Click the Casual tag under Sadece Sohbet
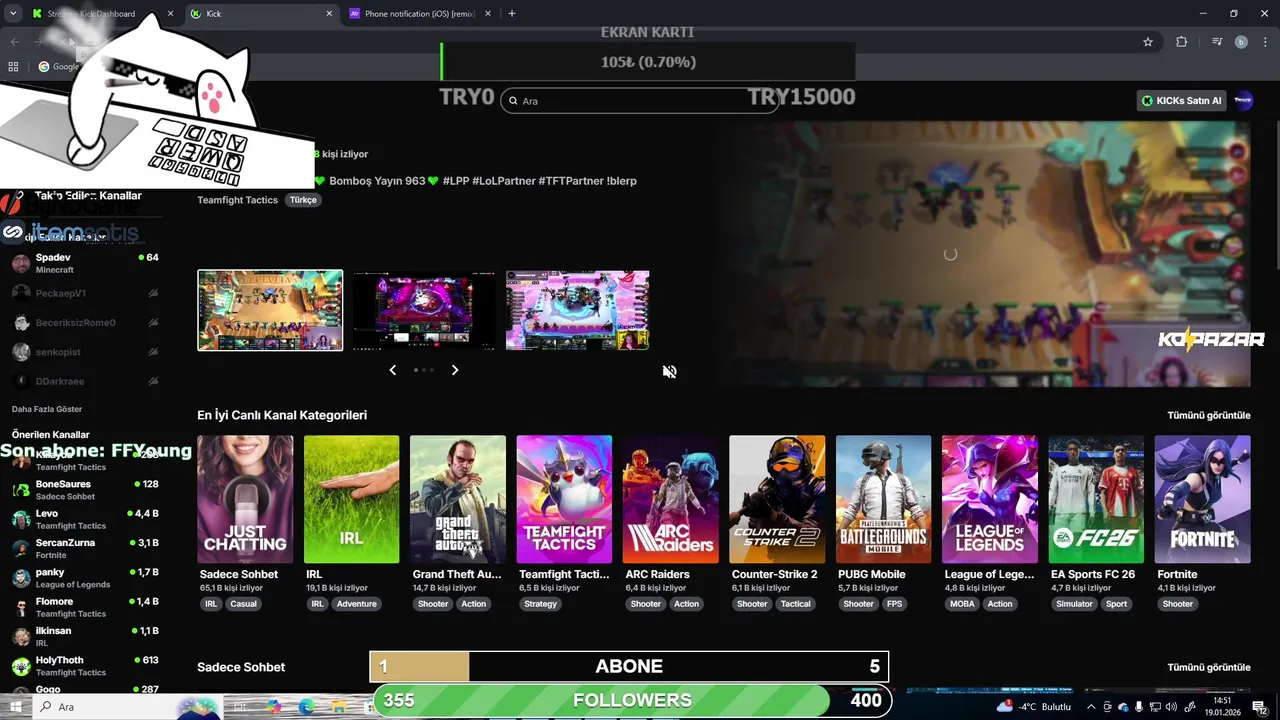 [x=243, y=604]
